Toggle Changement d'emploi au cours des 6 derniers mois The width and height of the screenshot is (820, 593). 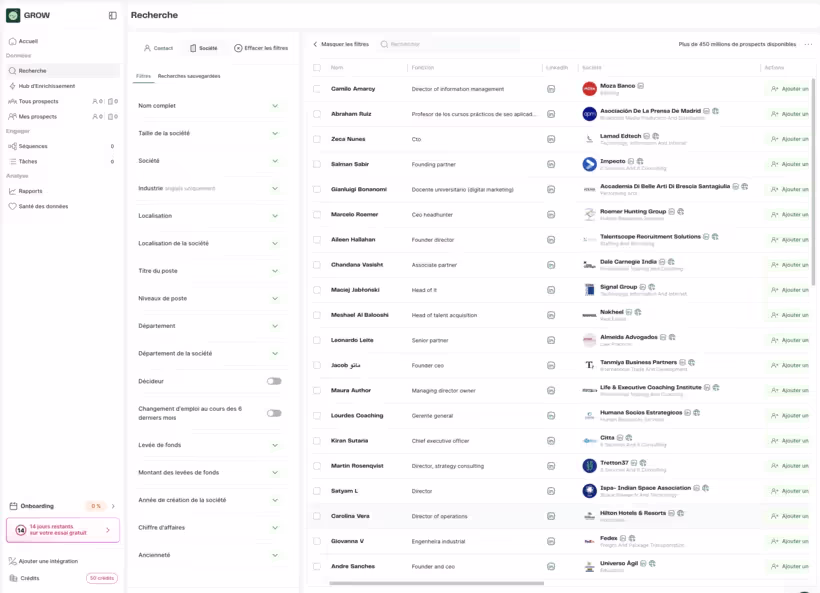pos(274,413)
